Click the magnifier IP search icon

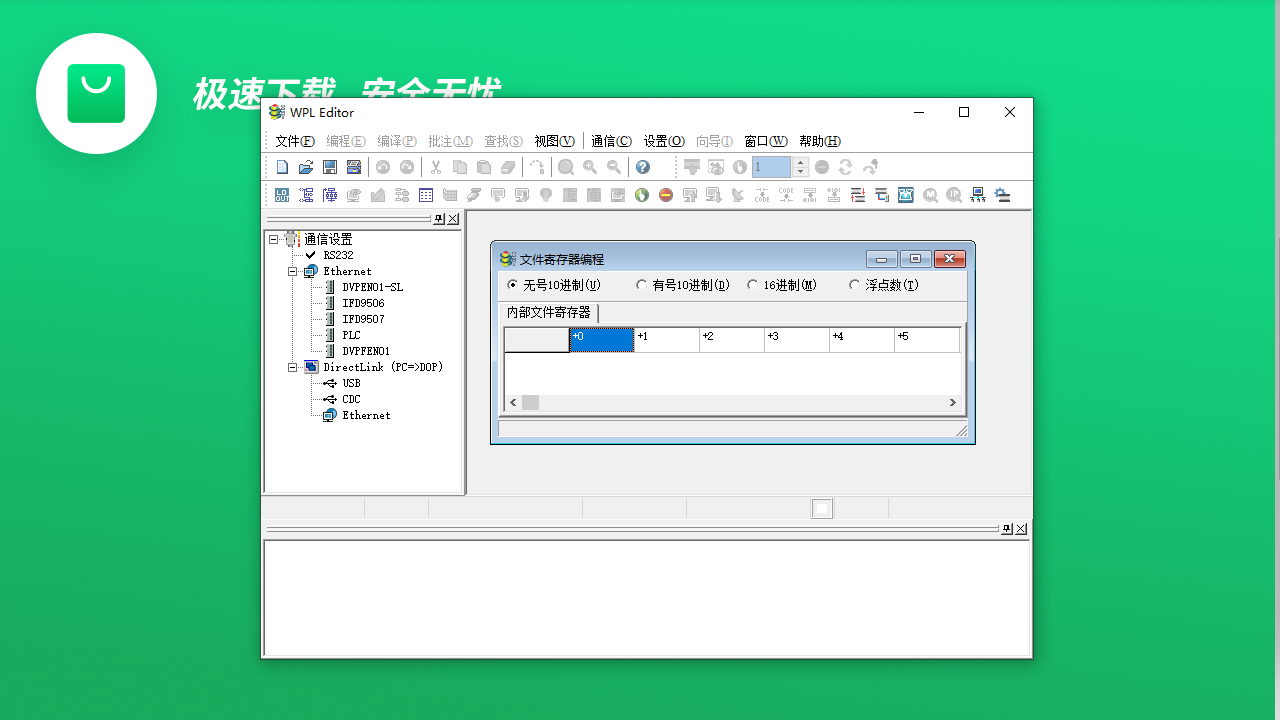pyautogui.click(x=954, y=195)
